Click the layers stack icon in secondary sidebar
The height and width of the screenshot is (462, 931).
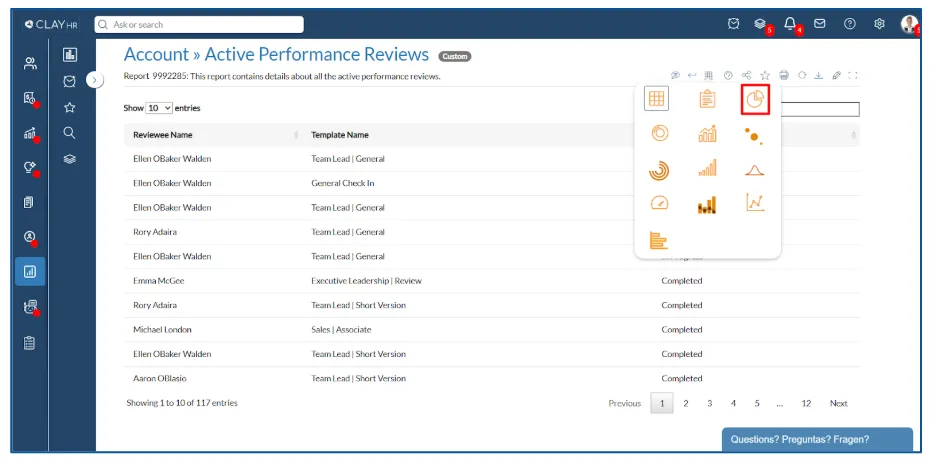(69, 159)
